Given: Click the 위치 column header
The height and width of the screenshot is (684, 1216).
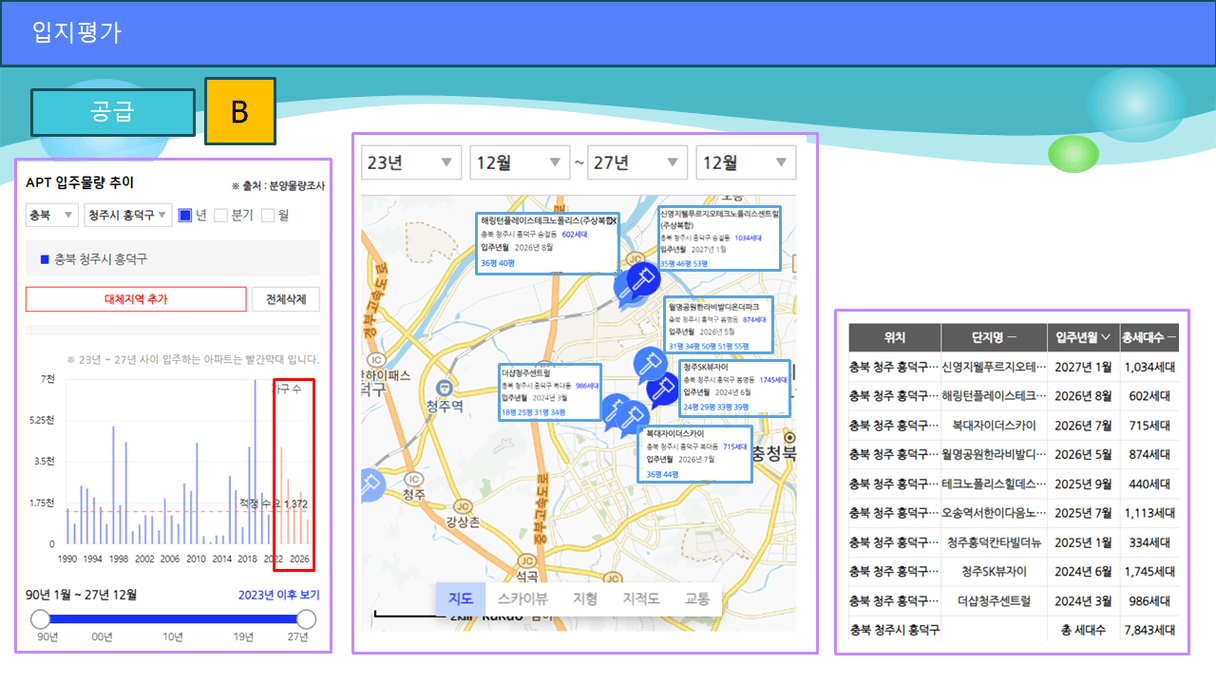Looking at the screenshot, I should [894, 337].
